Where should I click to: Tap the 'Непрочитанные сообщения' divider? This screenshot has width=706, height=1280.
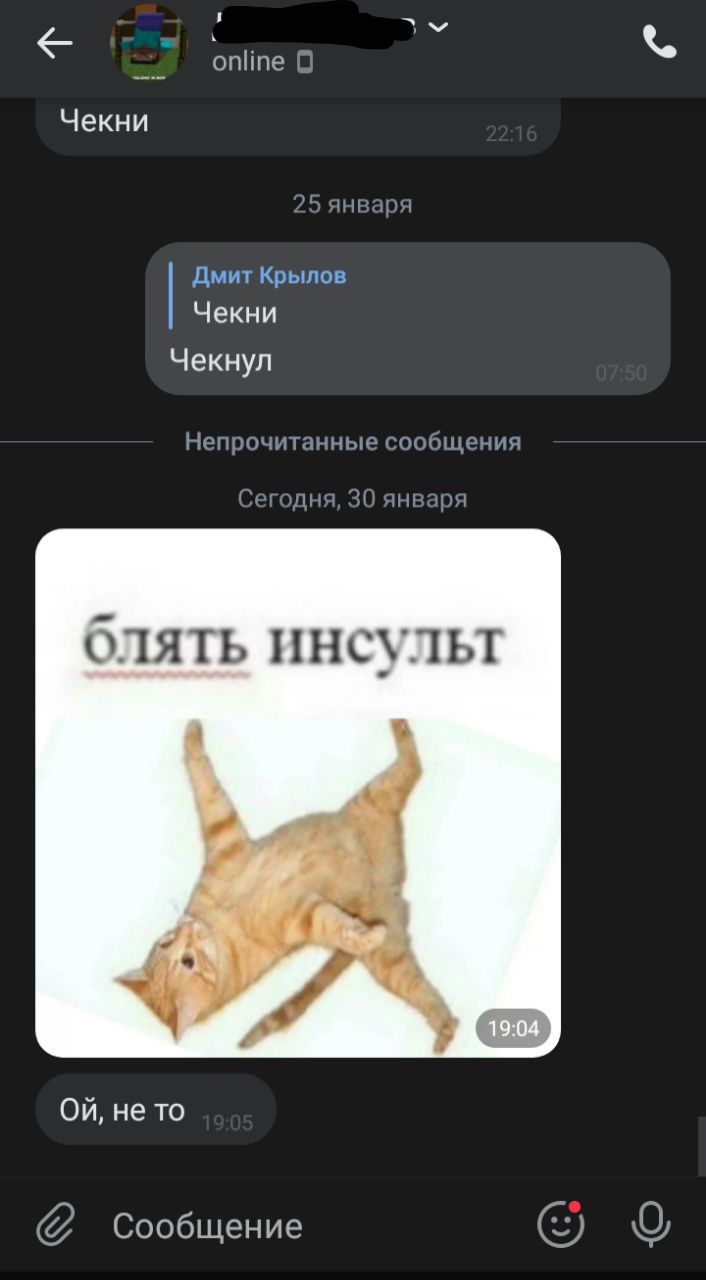[353, 442]
